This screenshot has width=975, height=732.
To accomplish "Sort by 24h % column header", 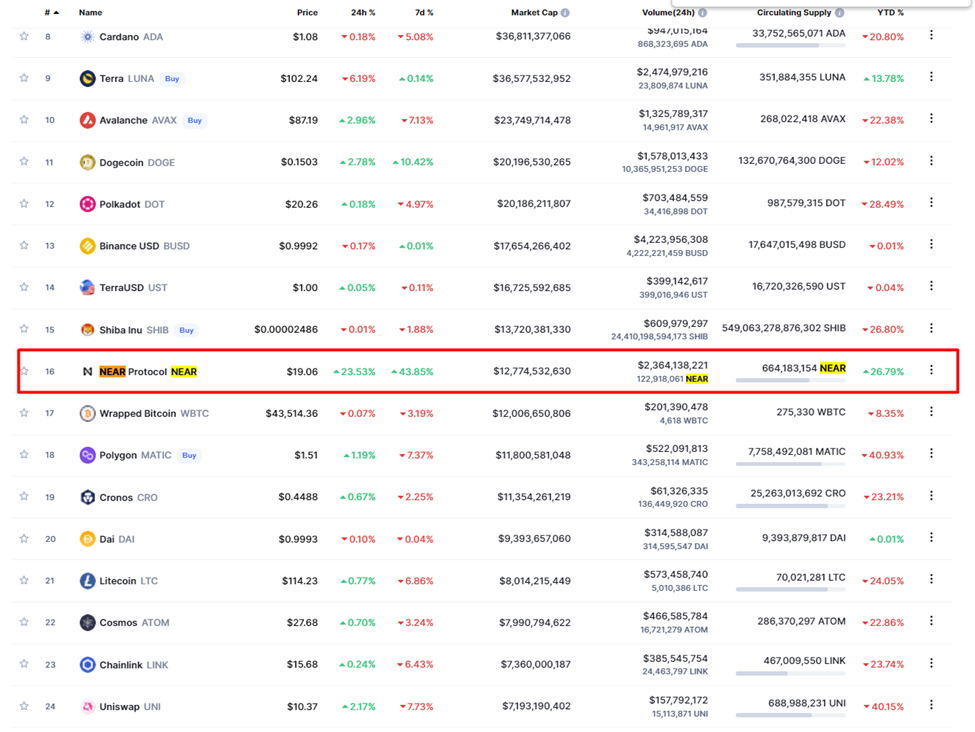I will click(363, 12).
